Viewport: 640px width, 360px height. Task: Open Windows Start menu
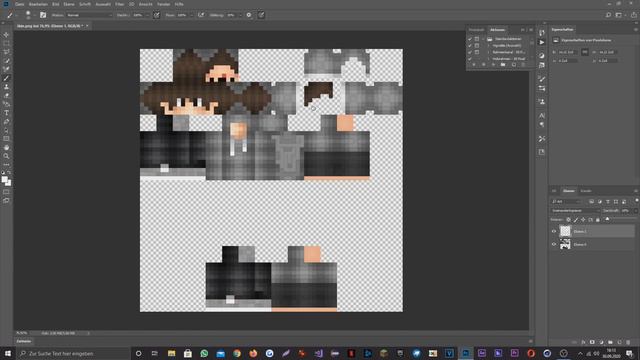click(x=8, y=353)
